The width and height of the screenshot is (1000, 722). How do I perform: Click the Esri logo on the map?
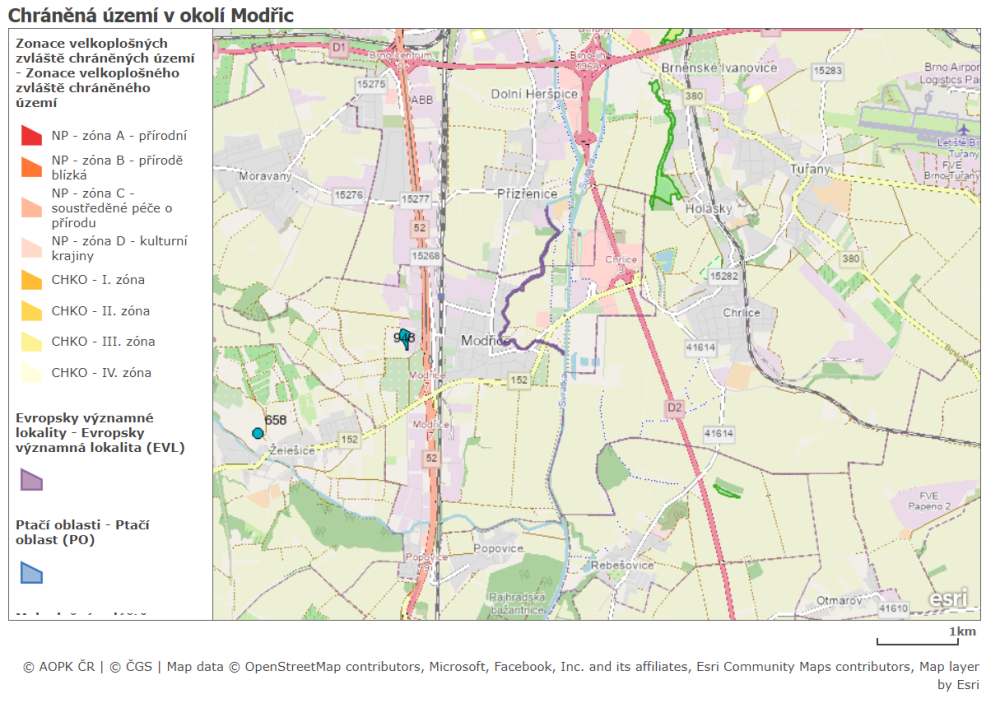948,598
